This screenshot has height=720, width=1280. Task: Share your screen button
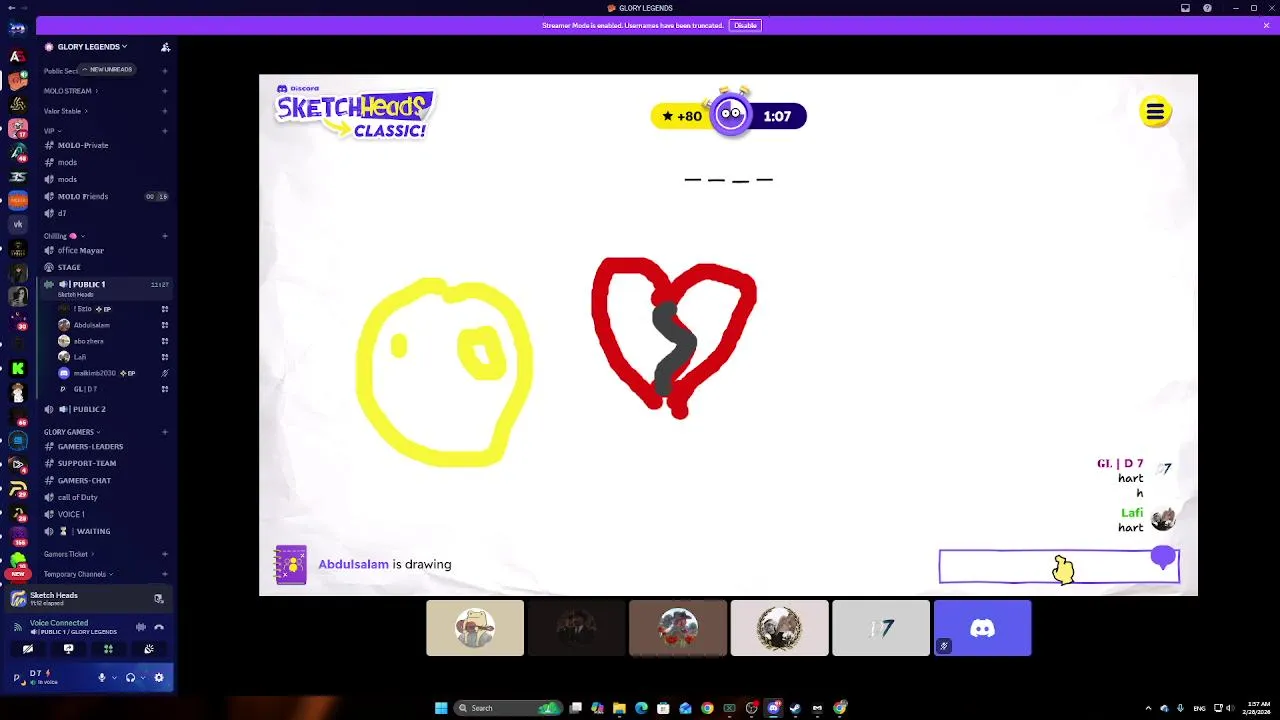tap(68, 649)
